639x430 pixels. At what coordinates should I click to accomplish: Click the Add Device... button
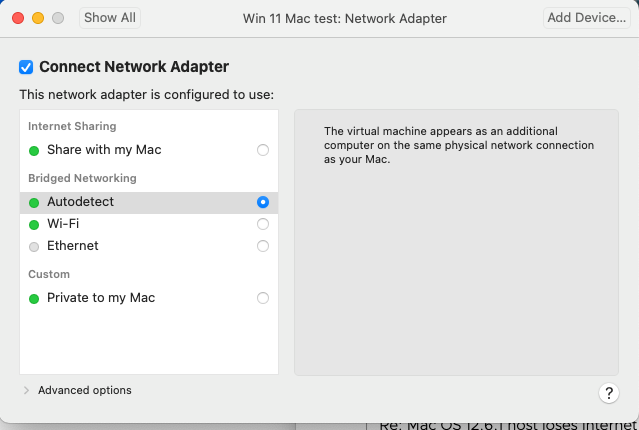586,18
